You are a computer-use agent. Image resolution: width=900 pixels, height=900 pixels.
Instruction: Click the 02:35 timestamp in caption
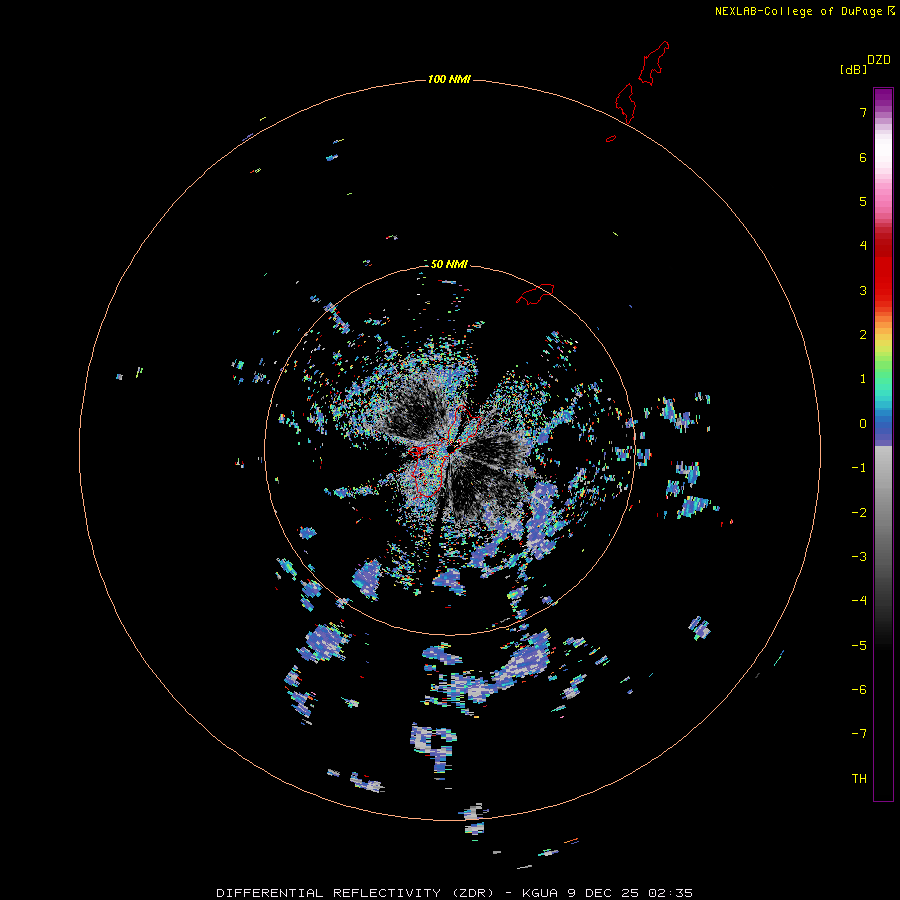coord(670,893)
